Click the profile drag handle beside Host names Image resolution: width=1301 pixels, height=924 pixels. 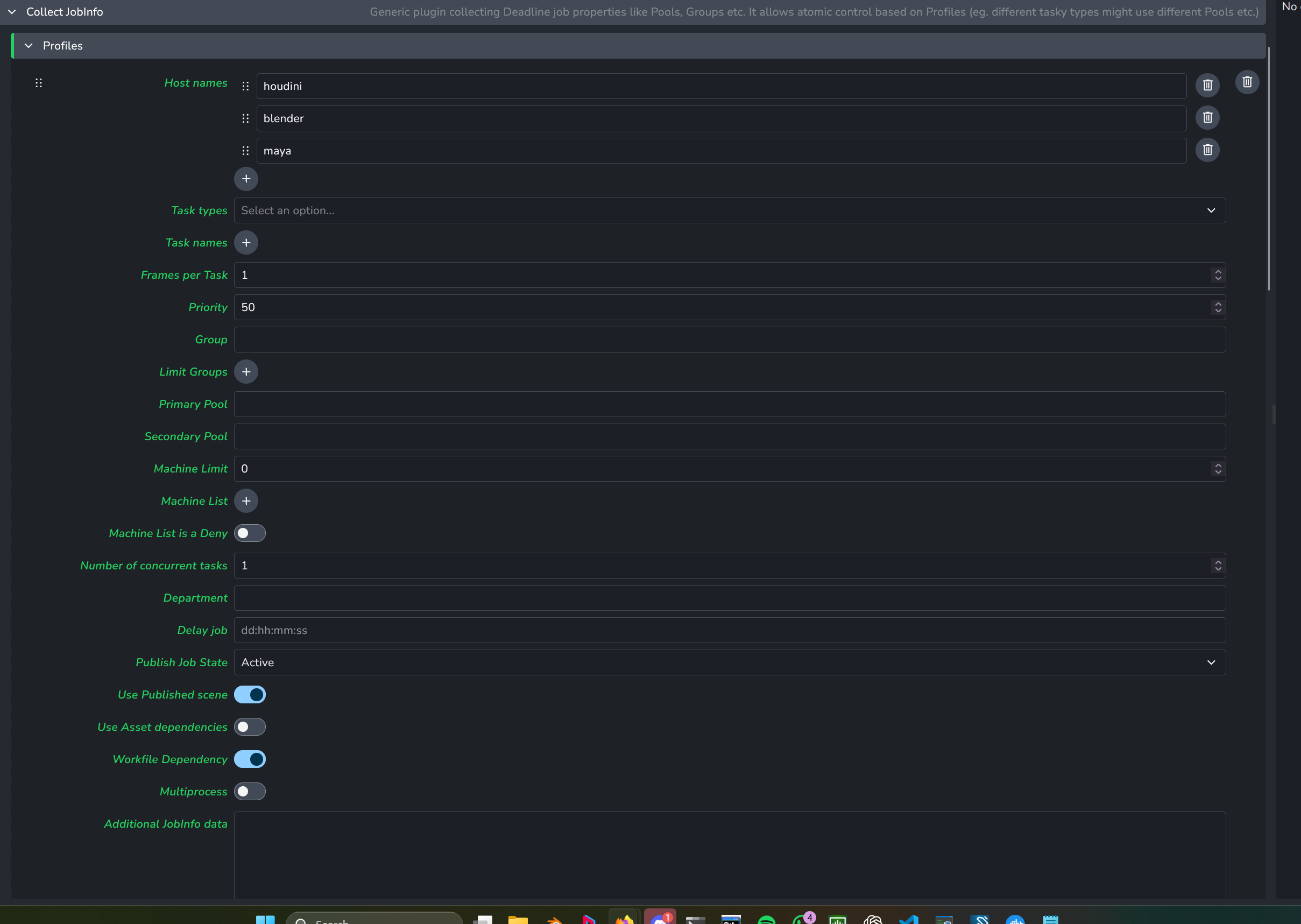pos(39,83)
